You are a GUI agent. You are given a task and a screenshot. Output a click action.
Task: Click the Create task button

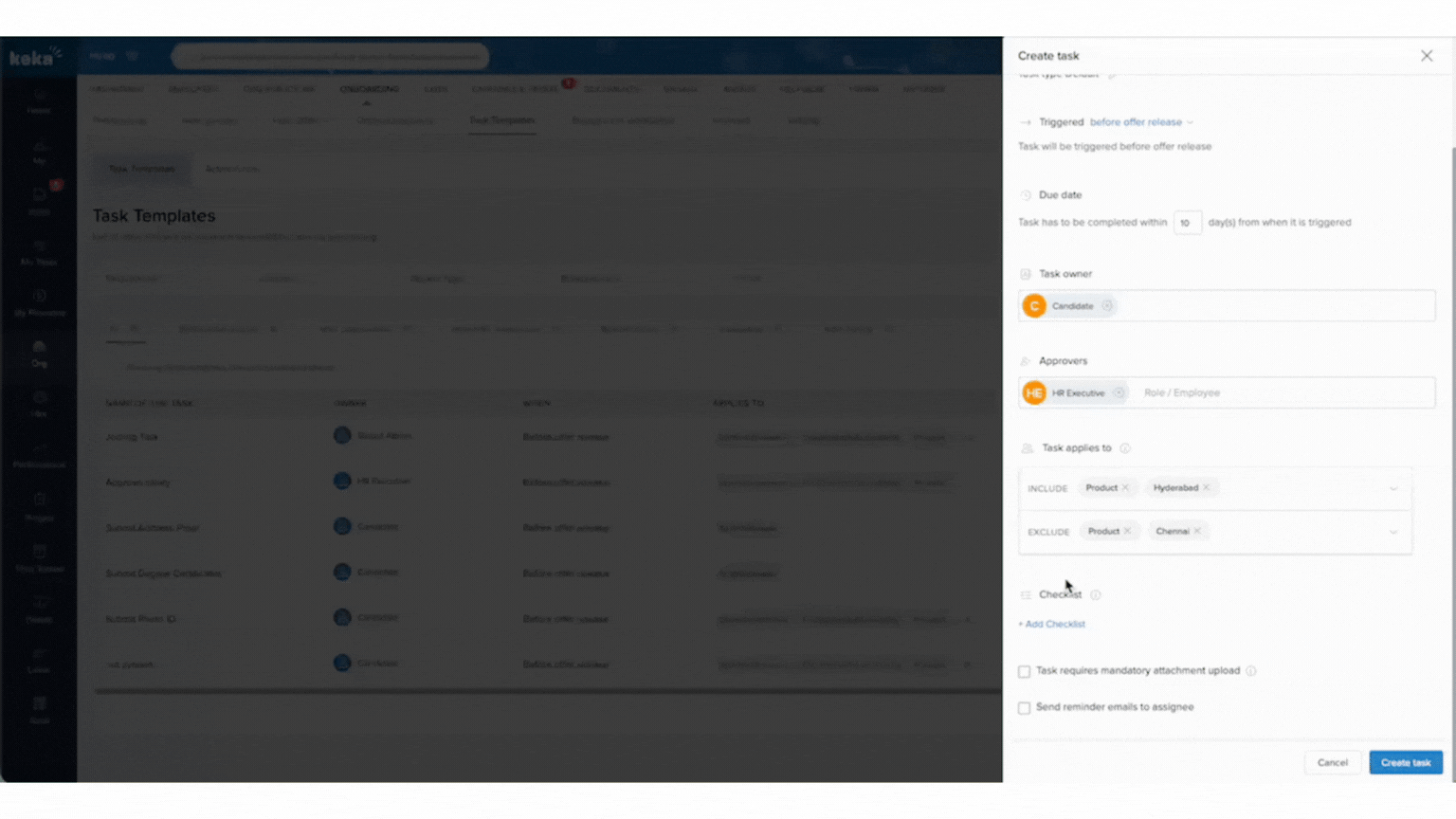click(x=1405, y=763)
